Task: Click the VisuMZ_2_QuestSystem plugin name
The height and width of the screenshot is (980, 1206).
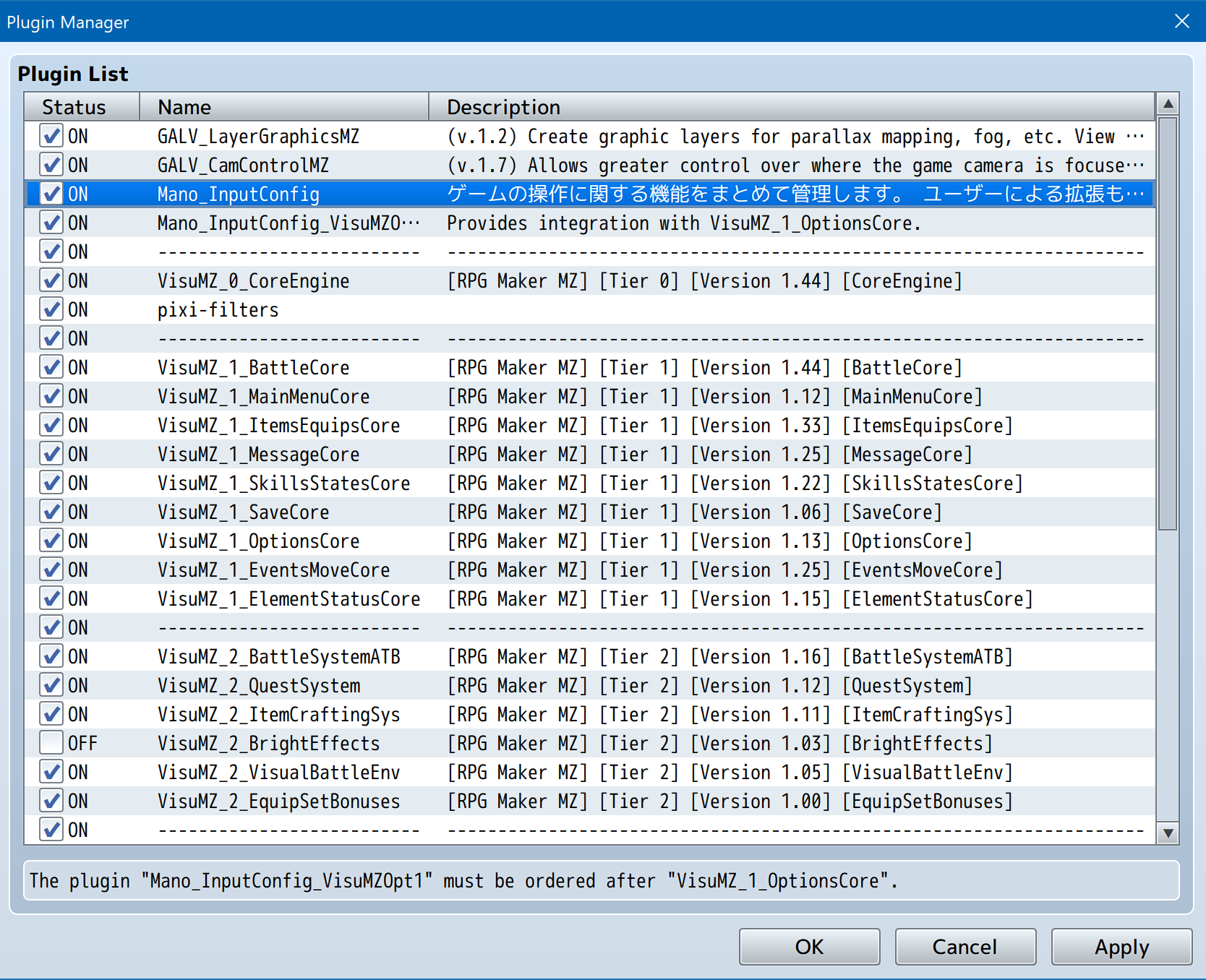Action: pyautogui.click(x=258, y=685)
